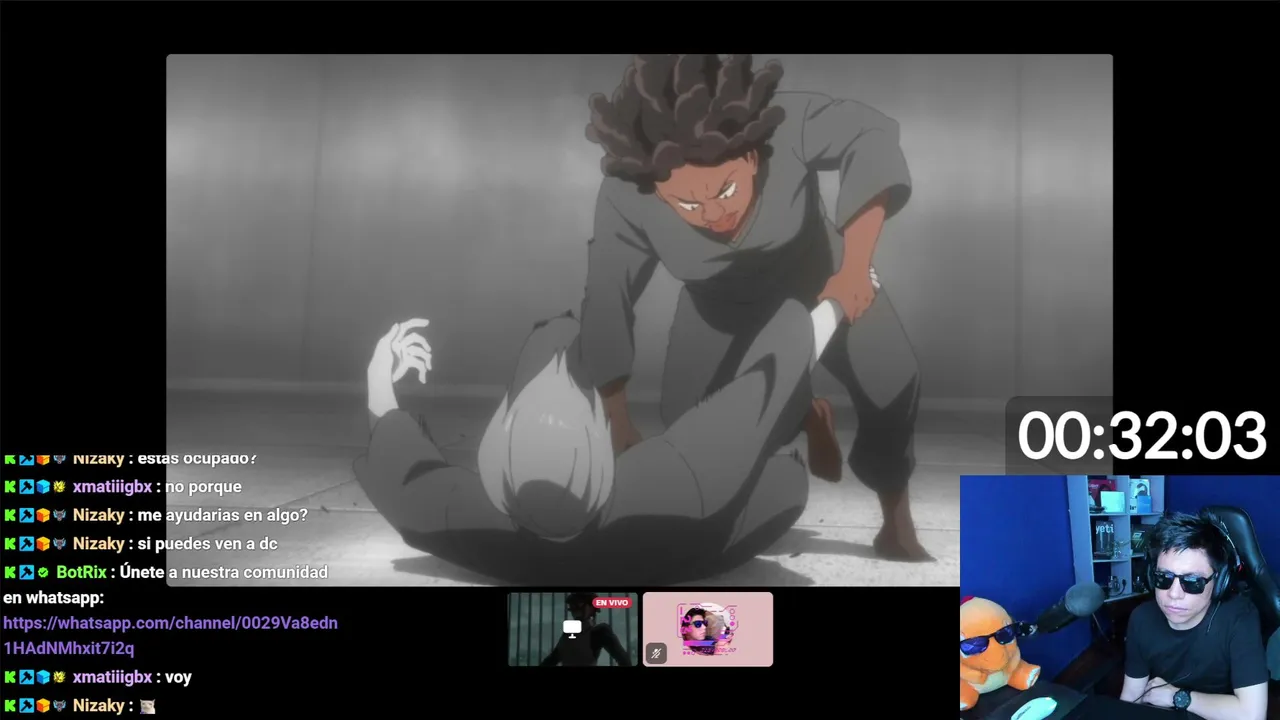Select the EN VIVO screen-share thumbnail
The height and width of the screenshot is (720, 1280).
point(572,629)
